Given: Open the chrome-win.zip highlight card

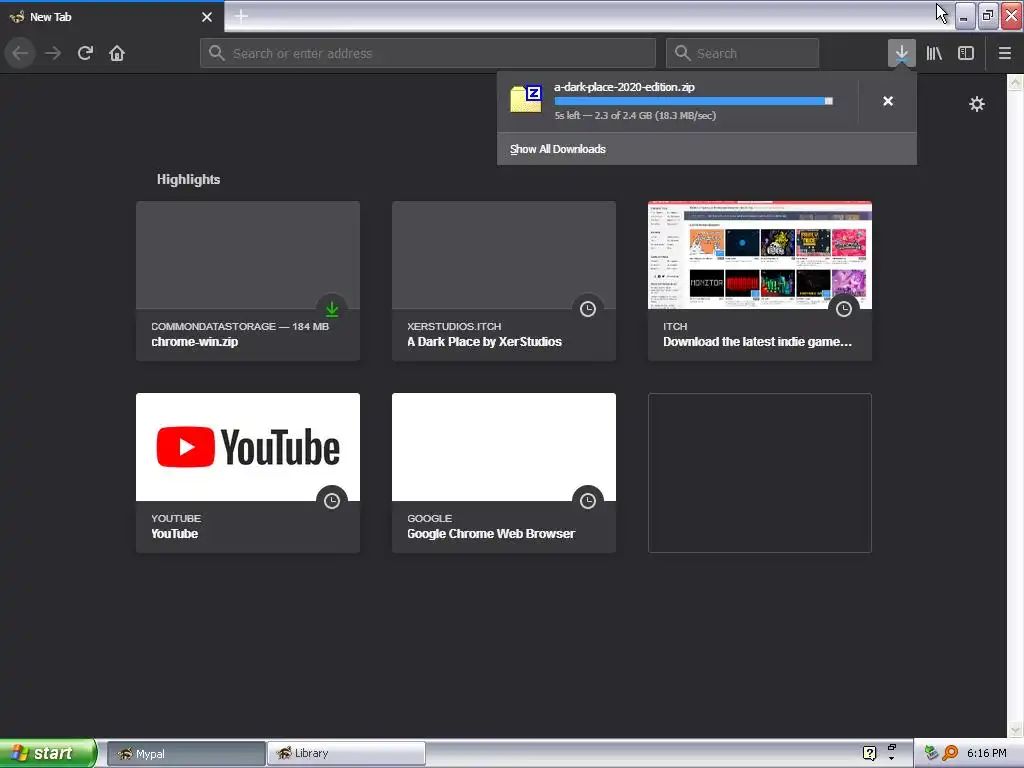Looking at the screenshot, I should coord(248,281).
